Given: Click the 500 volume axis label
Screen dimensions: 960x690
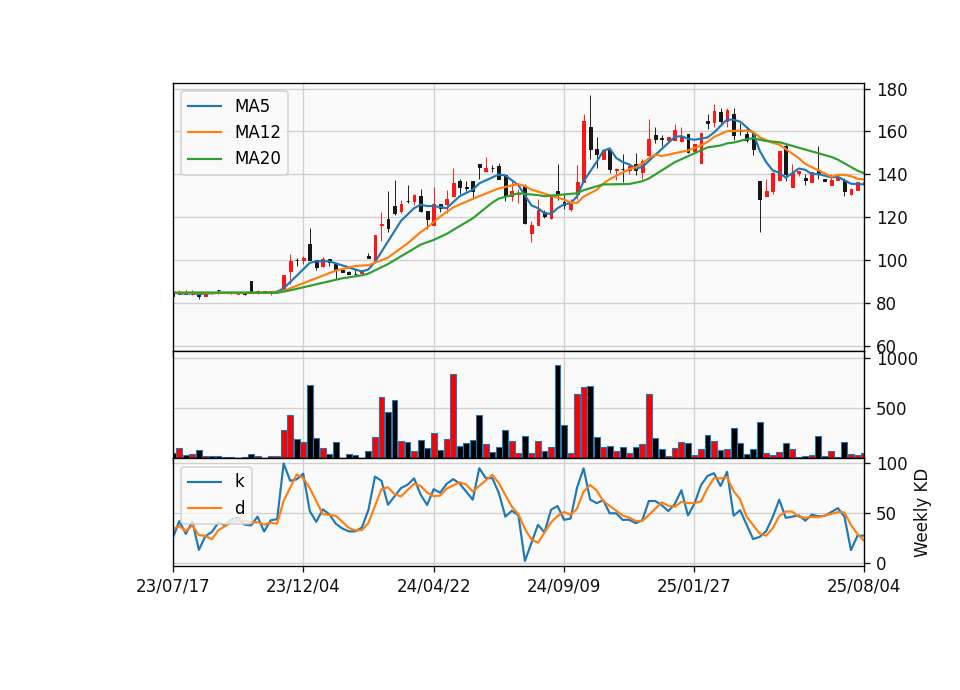Looking at the screenshot, I should tap(892, 409).
